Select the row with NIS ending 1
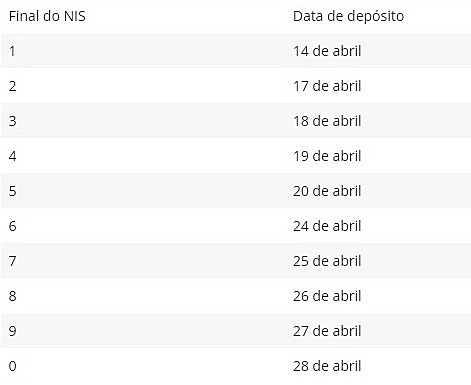This screenshot has width=471, height=385. coord(236,51)
